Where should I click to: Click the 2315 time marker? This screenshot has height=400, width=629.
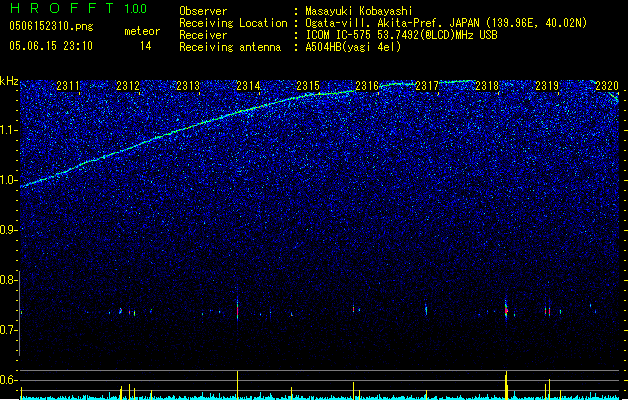coord(308,85)
